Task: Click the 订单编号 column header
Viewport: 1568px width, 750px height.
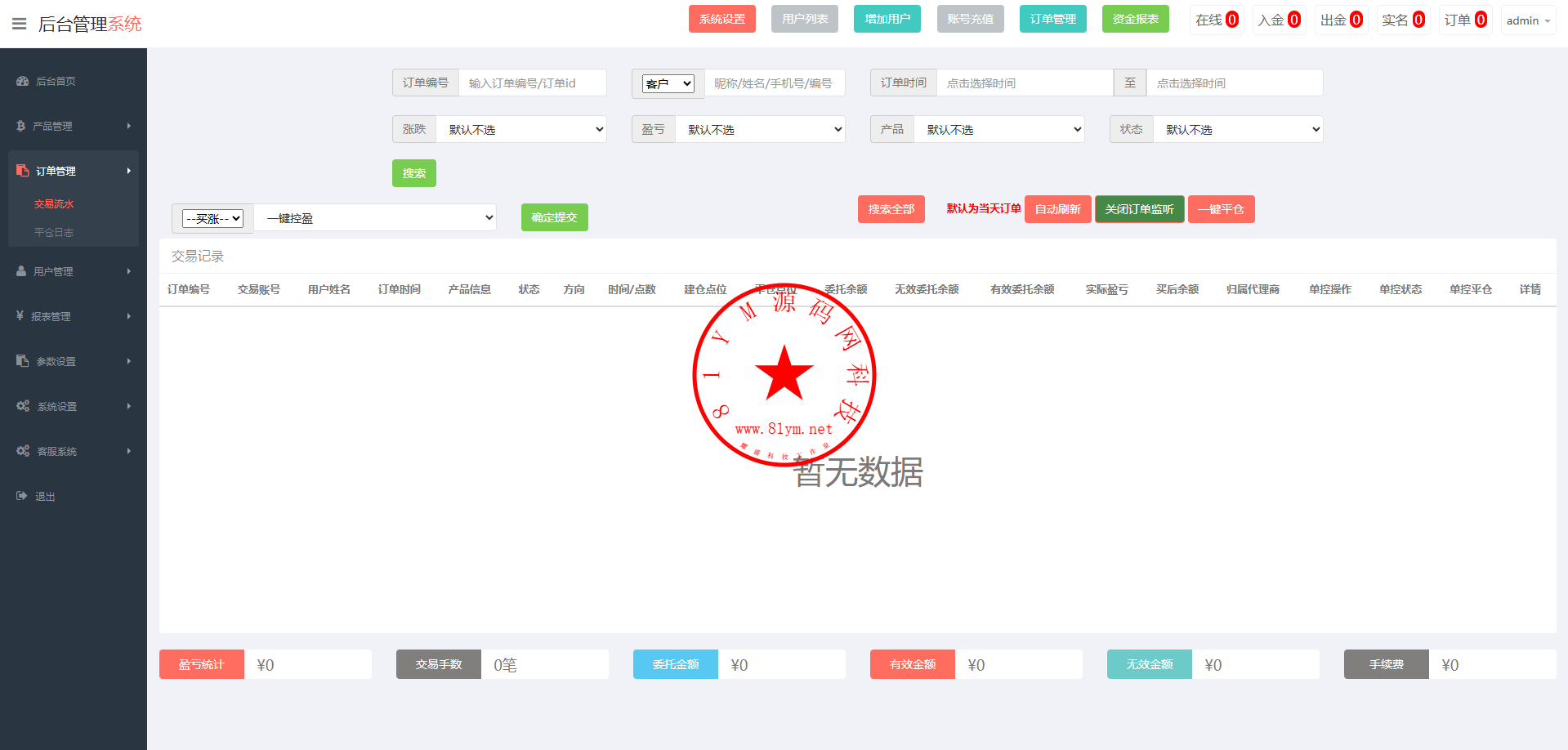Action: tap(189, 289)
